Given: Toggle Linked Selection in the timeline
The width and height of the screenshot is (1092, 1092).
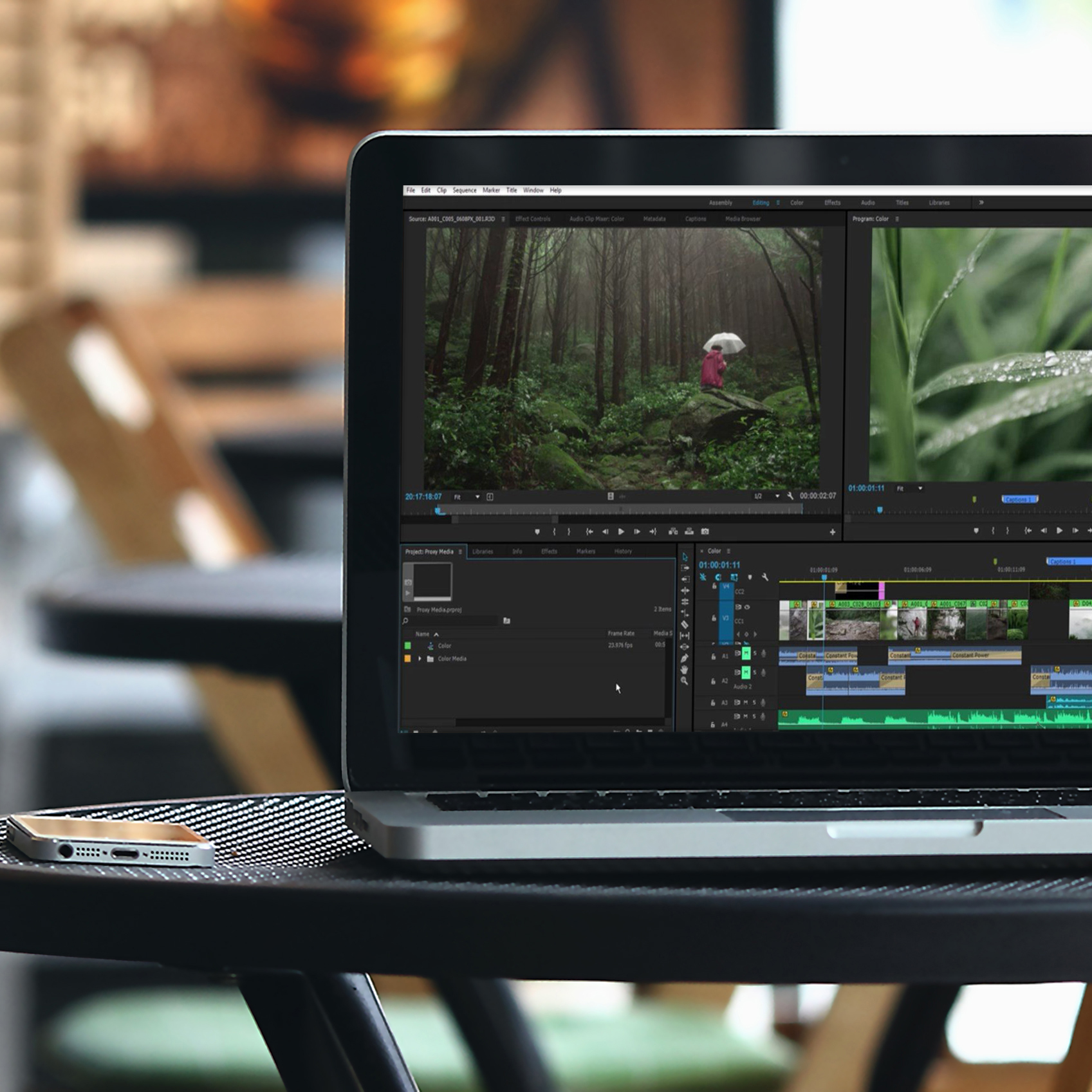Looking at the screenshot, I should pyautogui.click(x=734, y=577).
